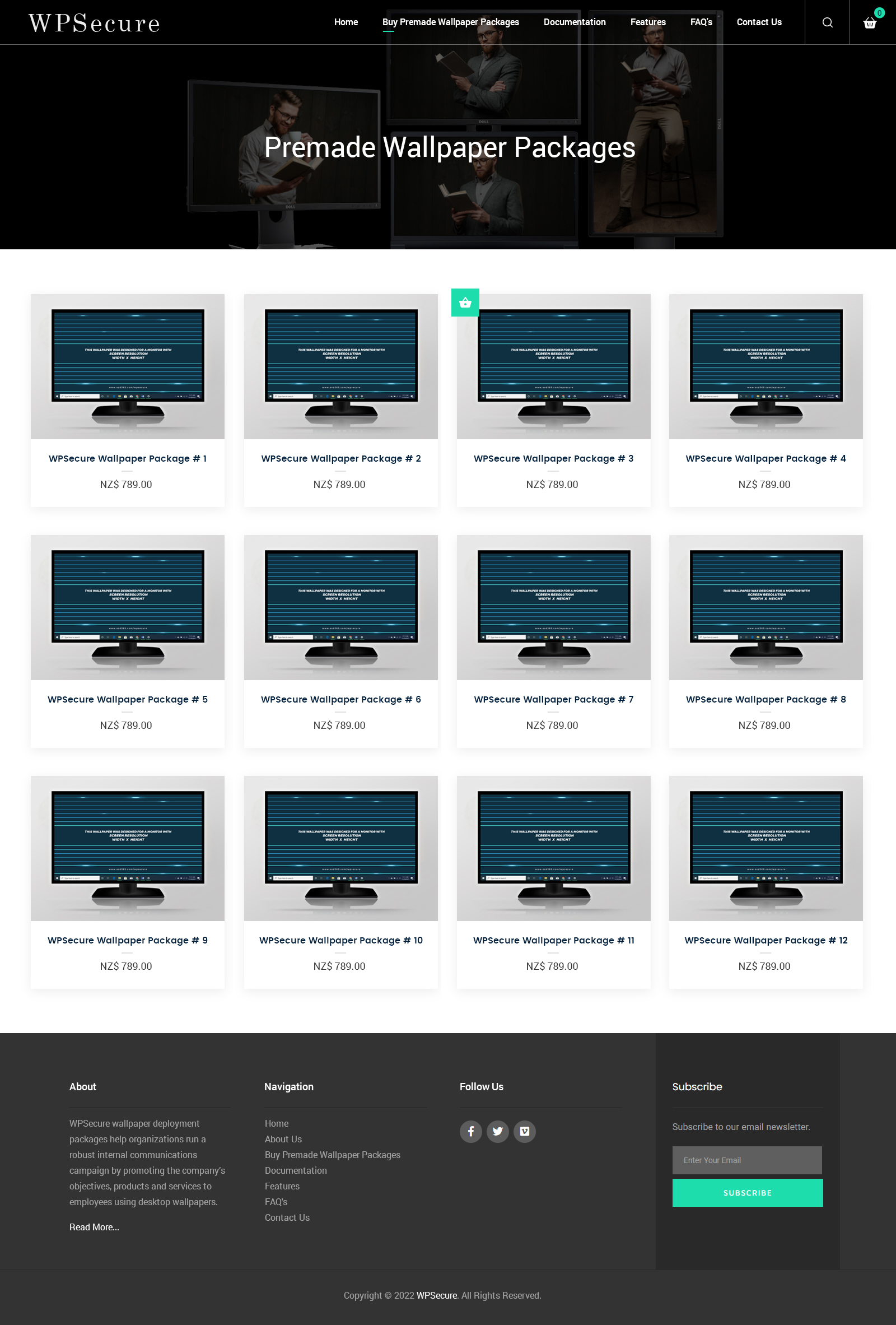Click the Premade Wallpaper Packages heading
The height and width of the screenshot is (1325, 896).
(x=450, y=148)
